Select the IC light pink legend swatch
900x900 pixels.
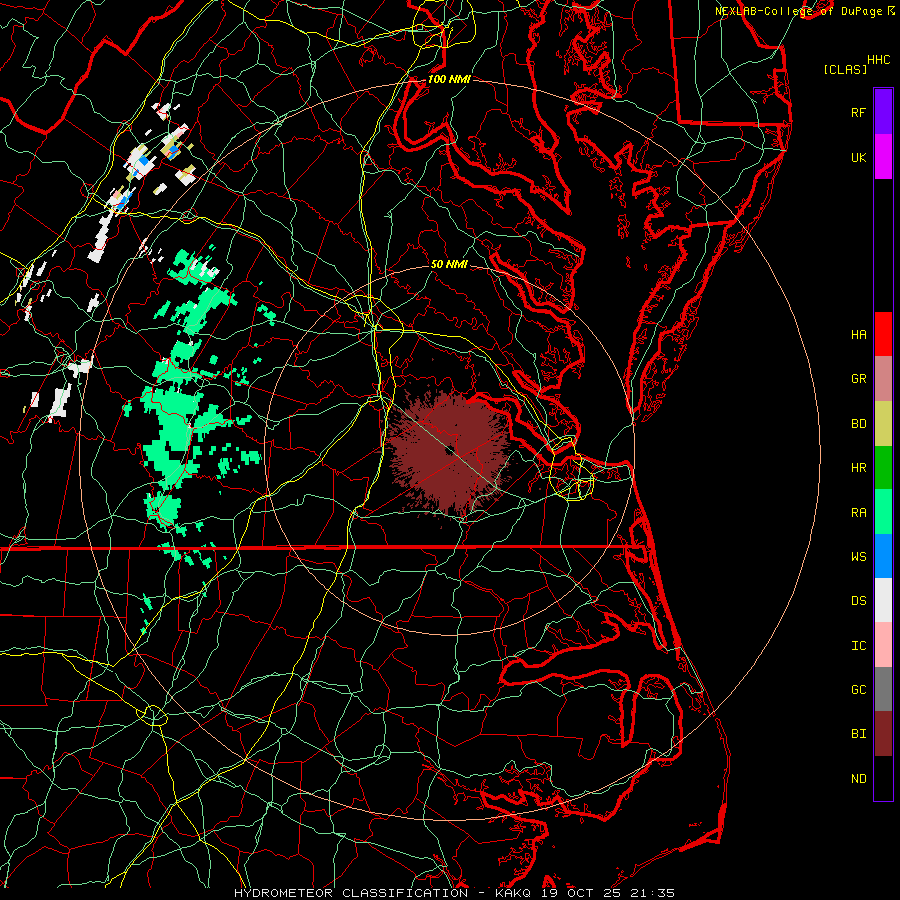tap(883, 645)
